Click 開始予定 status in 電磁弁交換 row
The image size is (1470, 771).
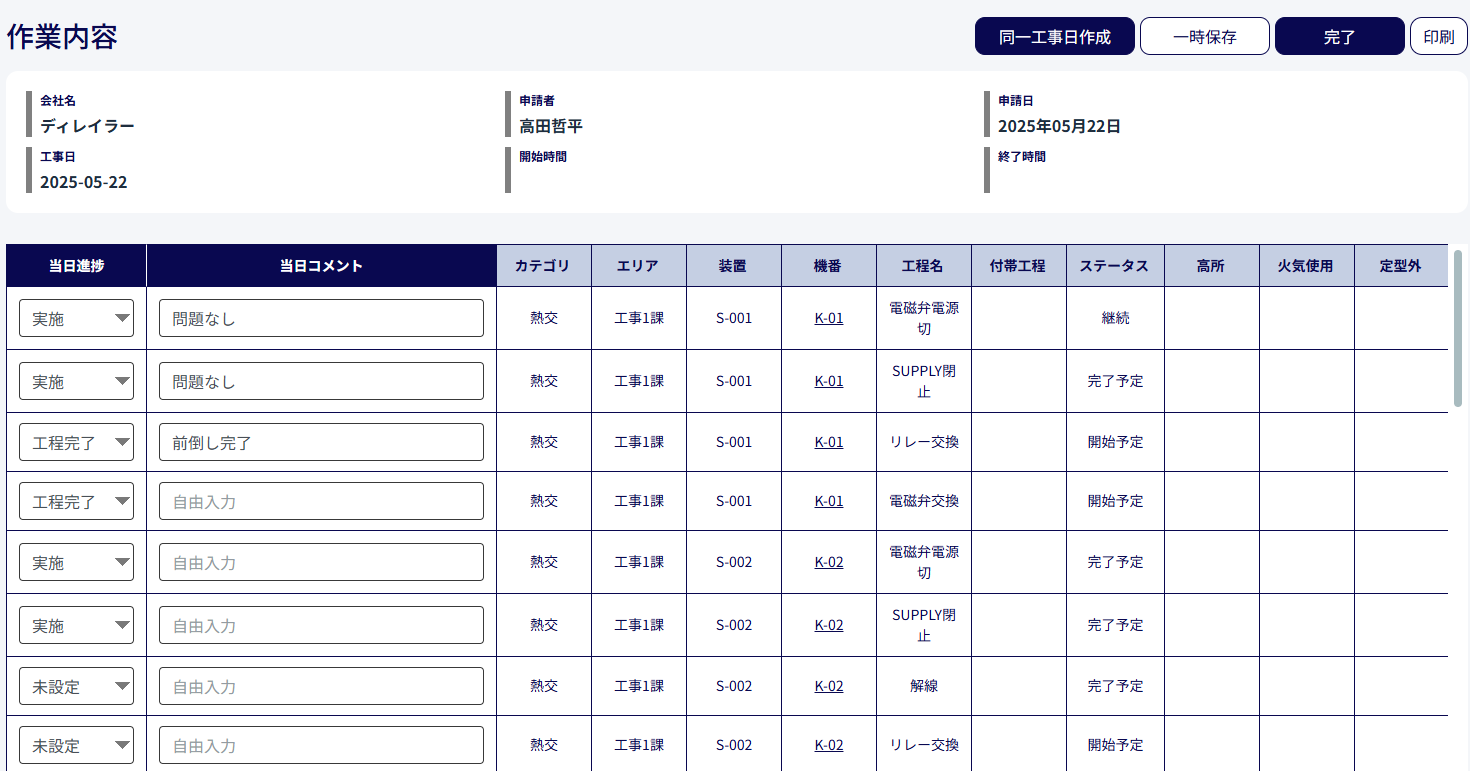[1115, 501]
